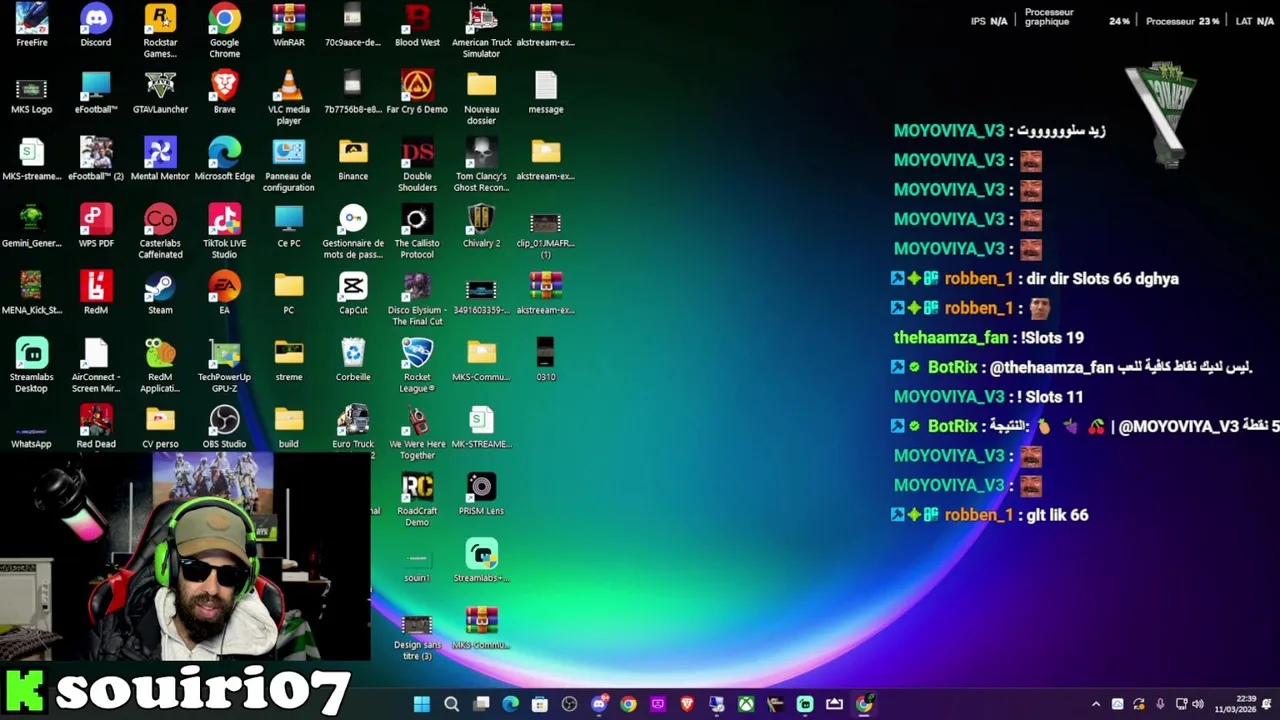Select We Were Here Together icon
Screen dimensions: 1280x720
click(x=417, y=433)
